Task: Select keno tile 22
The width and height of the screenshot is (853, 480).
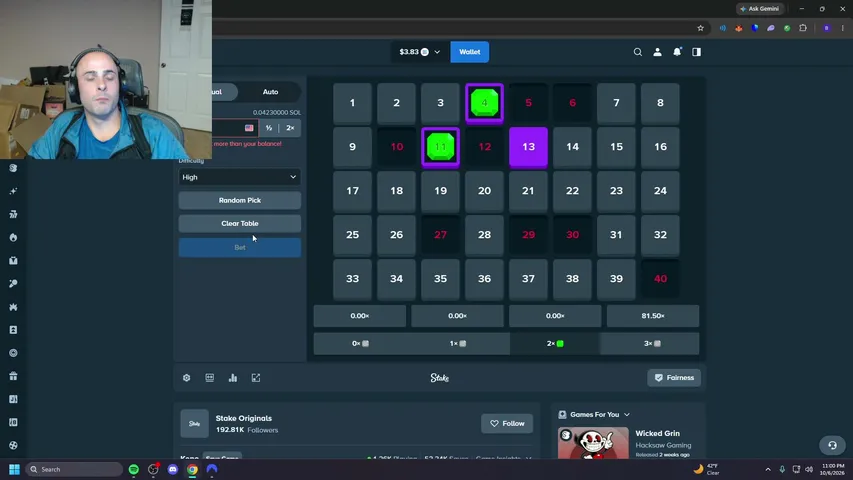Action: 572,191
